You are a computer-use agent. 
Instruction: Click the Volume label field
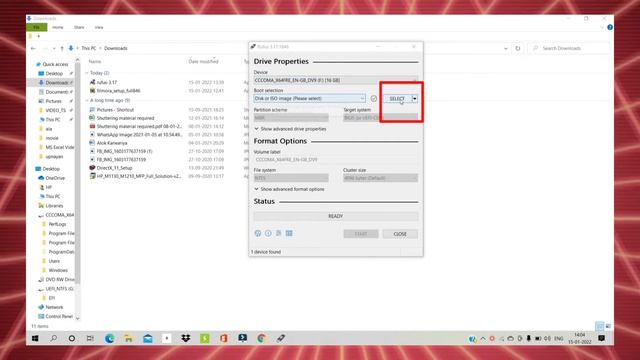click(x=336, y=160)
